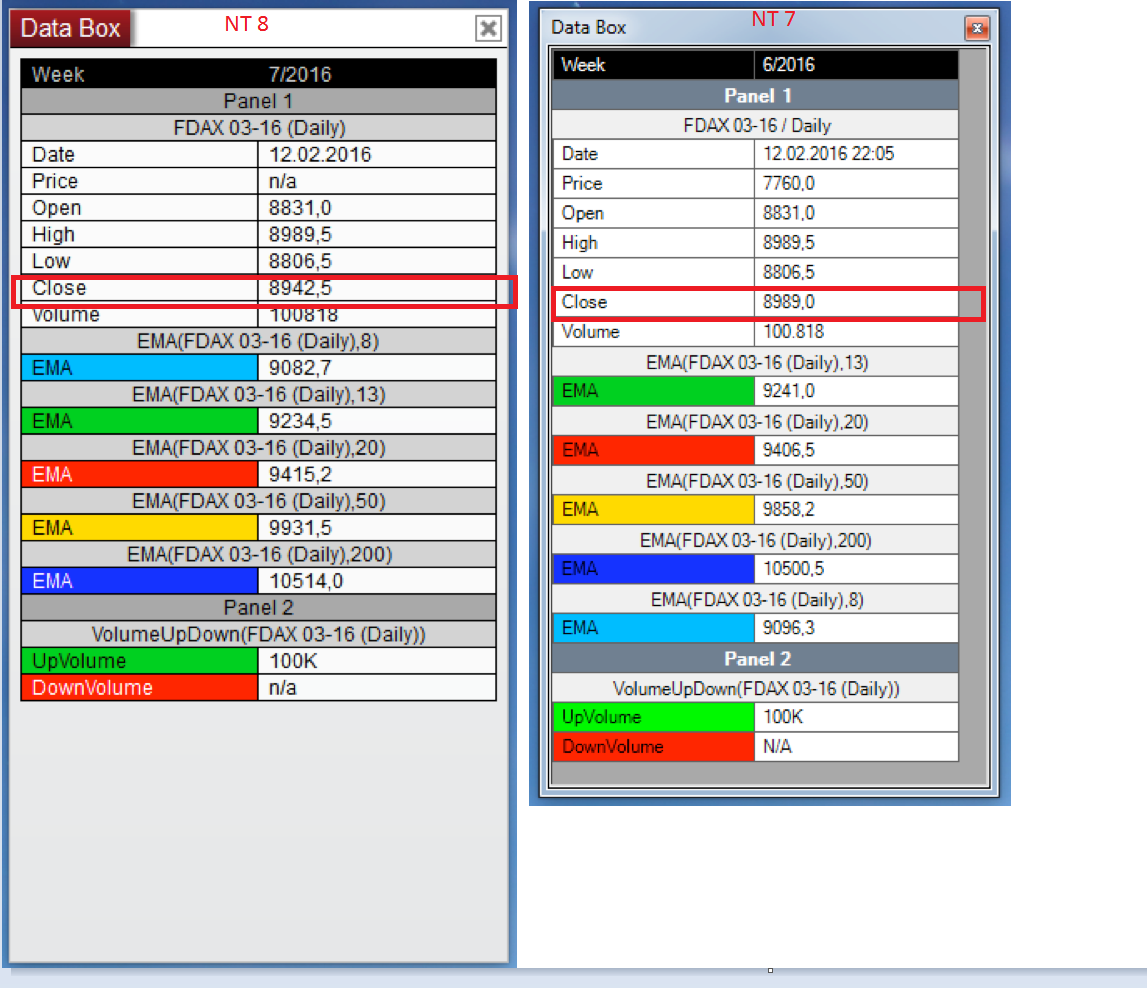Screen dimensions: 1147x988
Task: Click EMA value 9241,0 in NT 7
Action: tap(856, 391)
